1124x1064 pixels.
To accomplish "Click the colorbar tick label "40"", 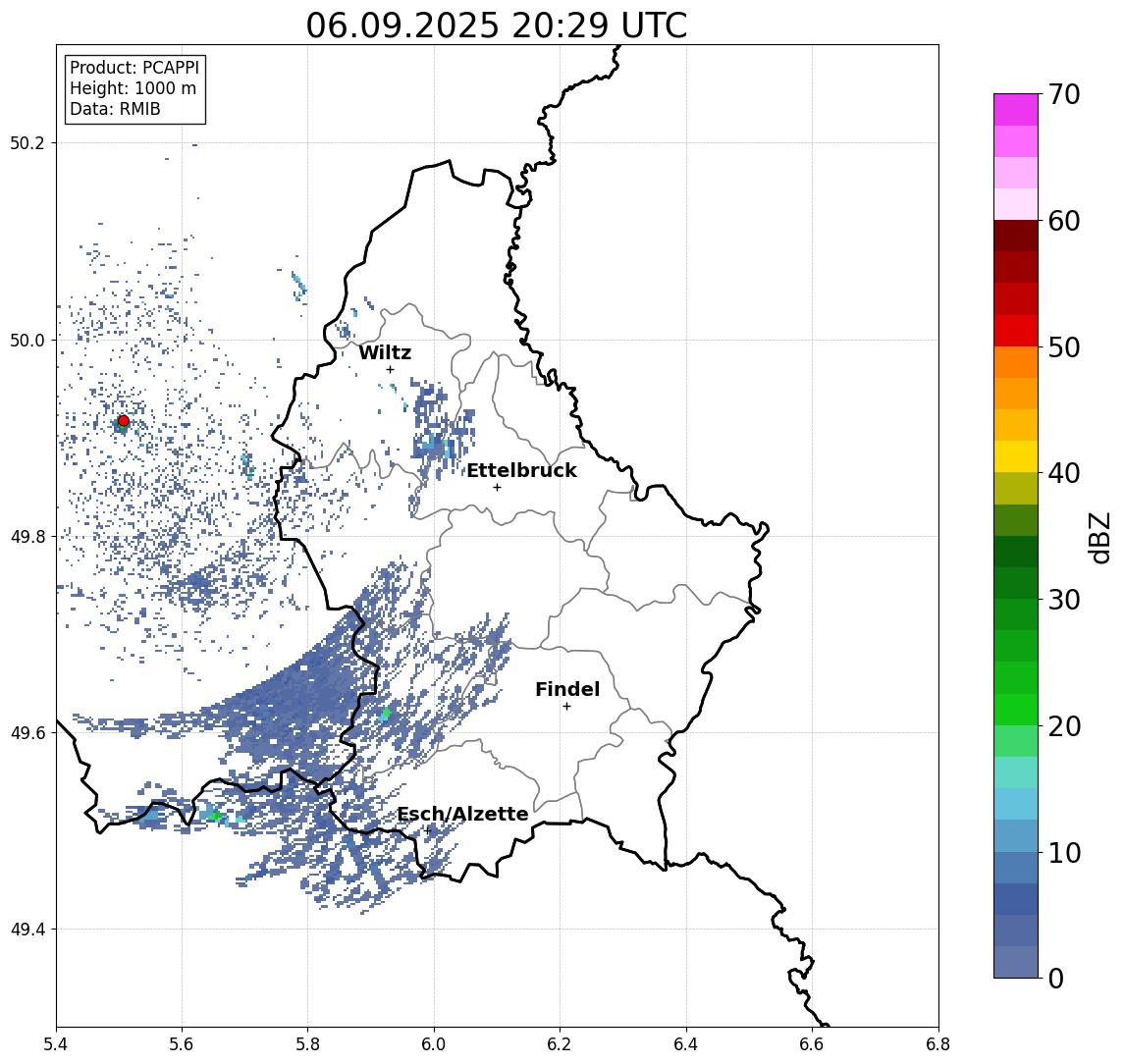I will (x=1064, y=473).
